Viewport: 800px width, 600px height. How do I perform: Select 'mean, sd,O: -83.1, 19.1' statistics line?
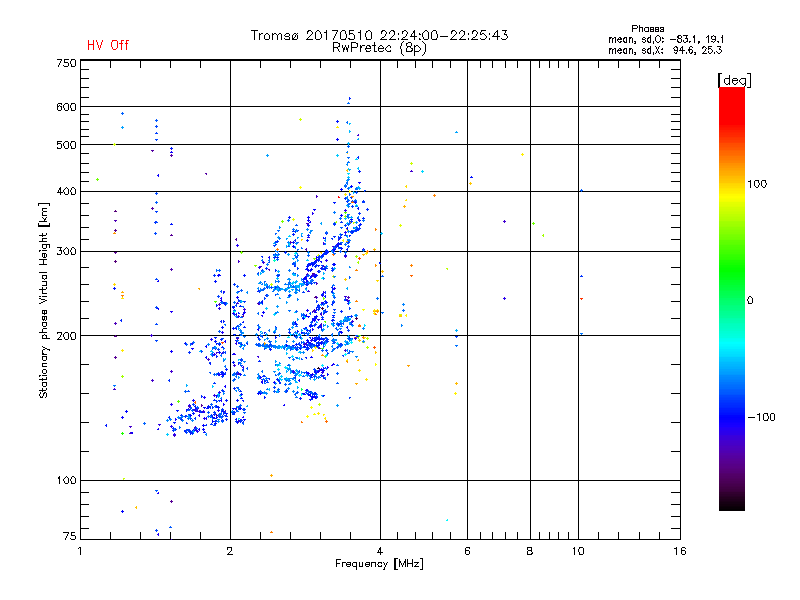(665, 39)
